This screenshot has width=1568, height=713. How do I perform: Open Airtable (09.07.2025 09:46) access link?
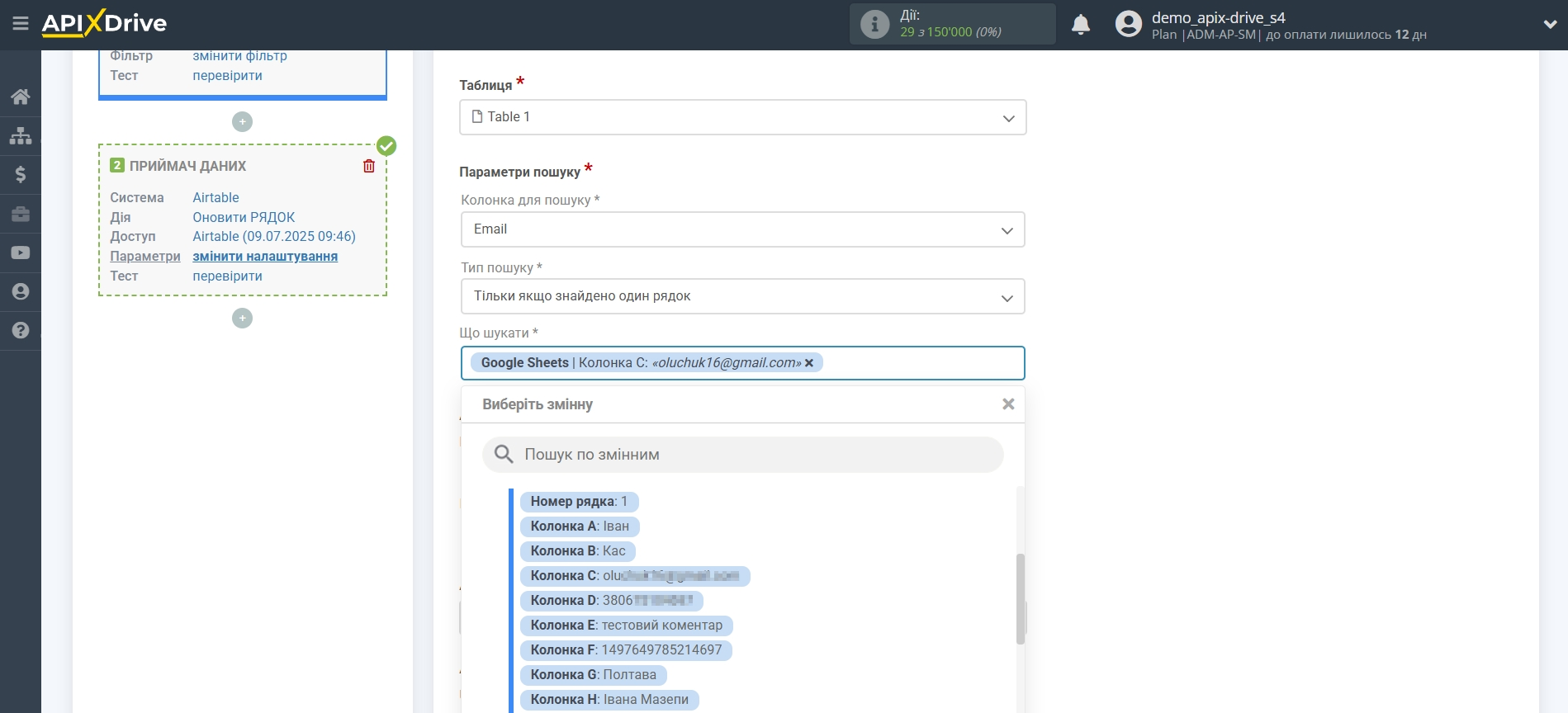click(x=274, y=236)
